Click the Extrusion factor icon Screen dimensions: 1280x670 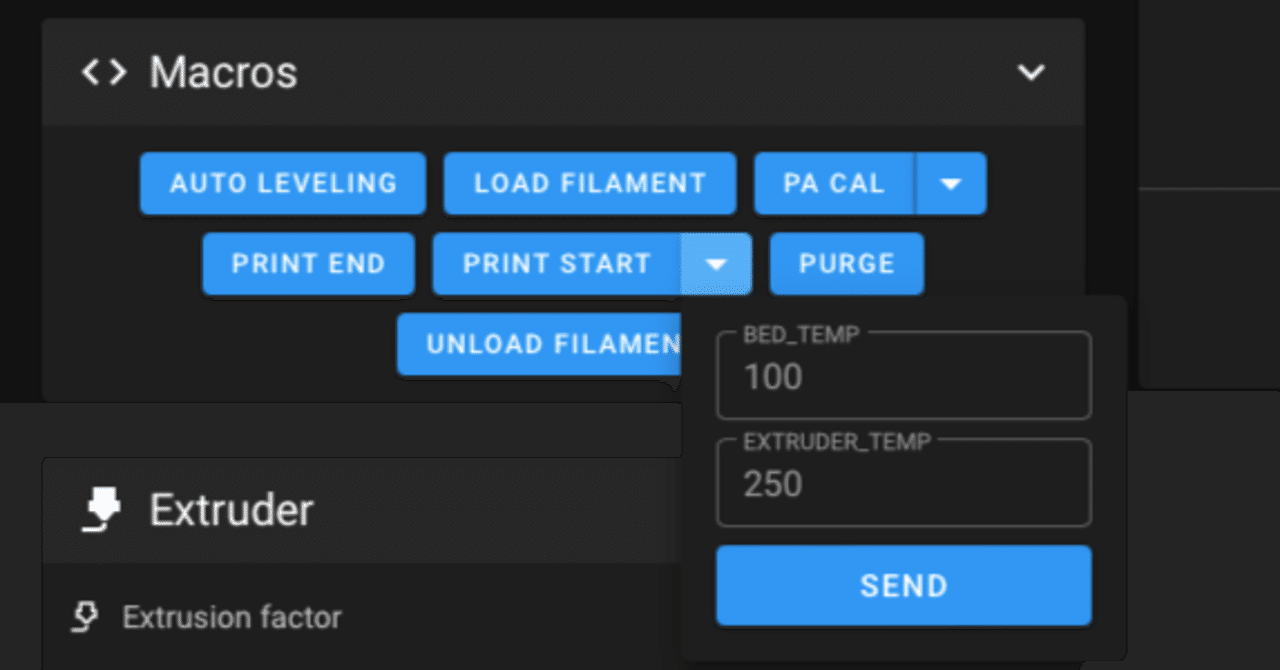[x=86, y=618]
